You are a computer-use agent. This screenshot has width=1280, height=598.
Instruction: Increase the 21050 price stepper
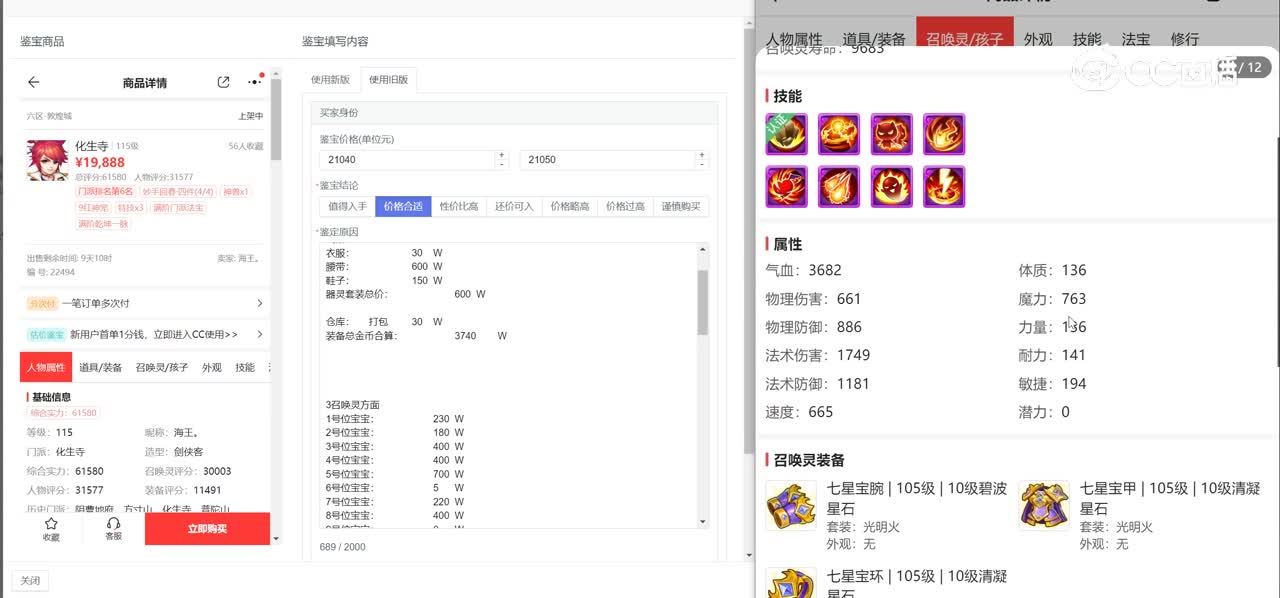coord(702,155)
